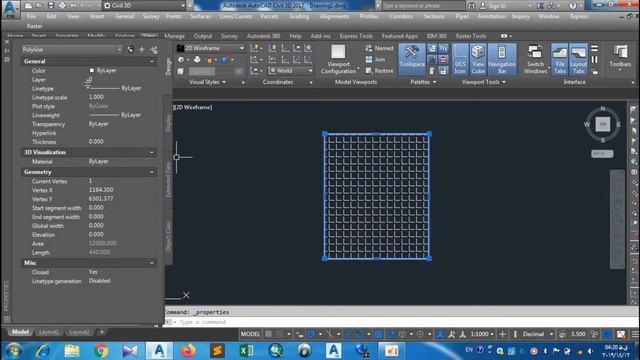
Task: Open the World UCS dropdown
Action: coord(290,71)
